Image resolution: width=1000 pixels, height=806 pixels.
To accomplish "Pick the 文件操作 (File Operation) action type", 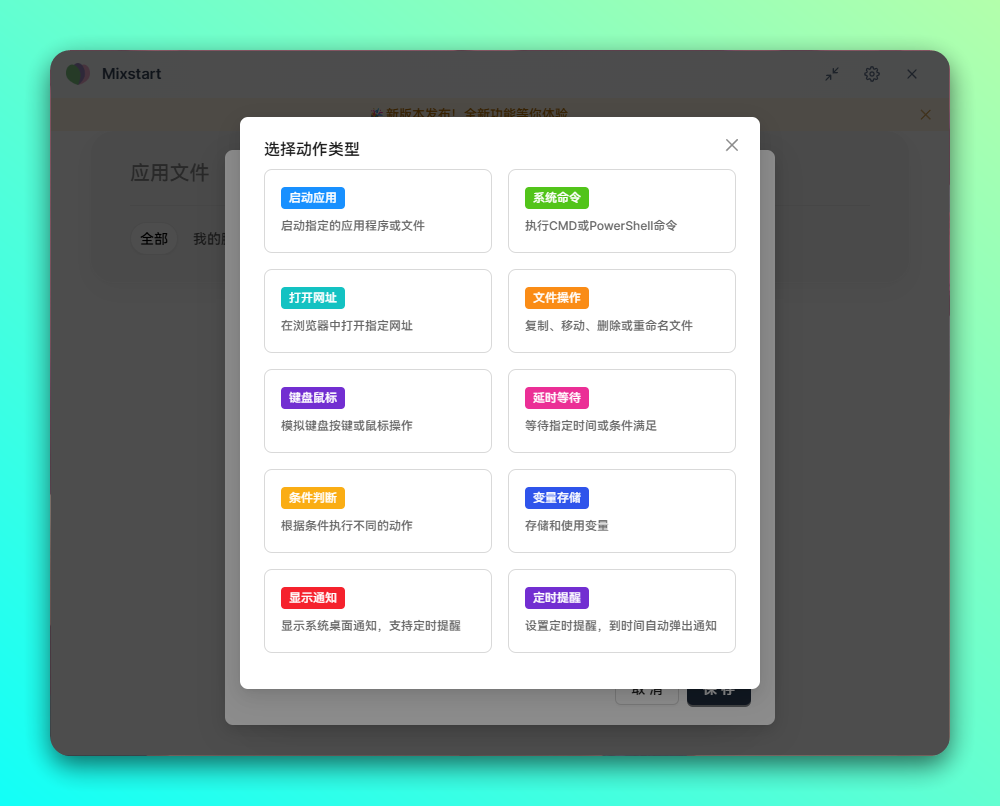I will [x=622, y=311].
